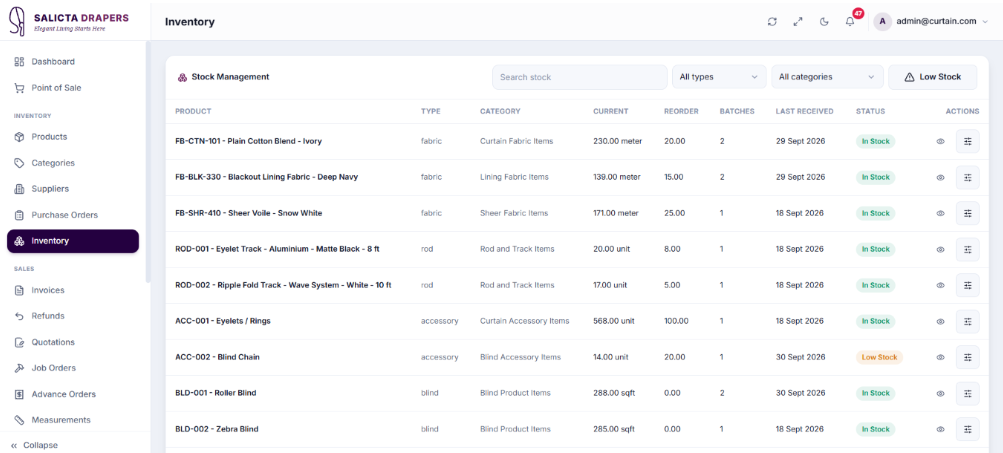This screenshot has height=453, width=1003.
Task: Adjust stock for FB-BLK-330 Blackout Lining Fabric
Action: point(968,177)
